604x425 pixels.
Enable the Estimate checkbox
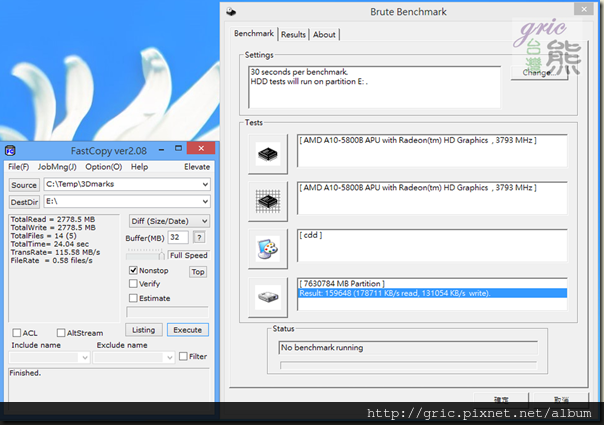point(133,298)
